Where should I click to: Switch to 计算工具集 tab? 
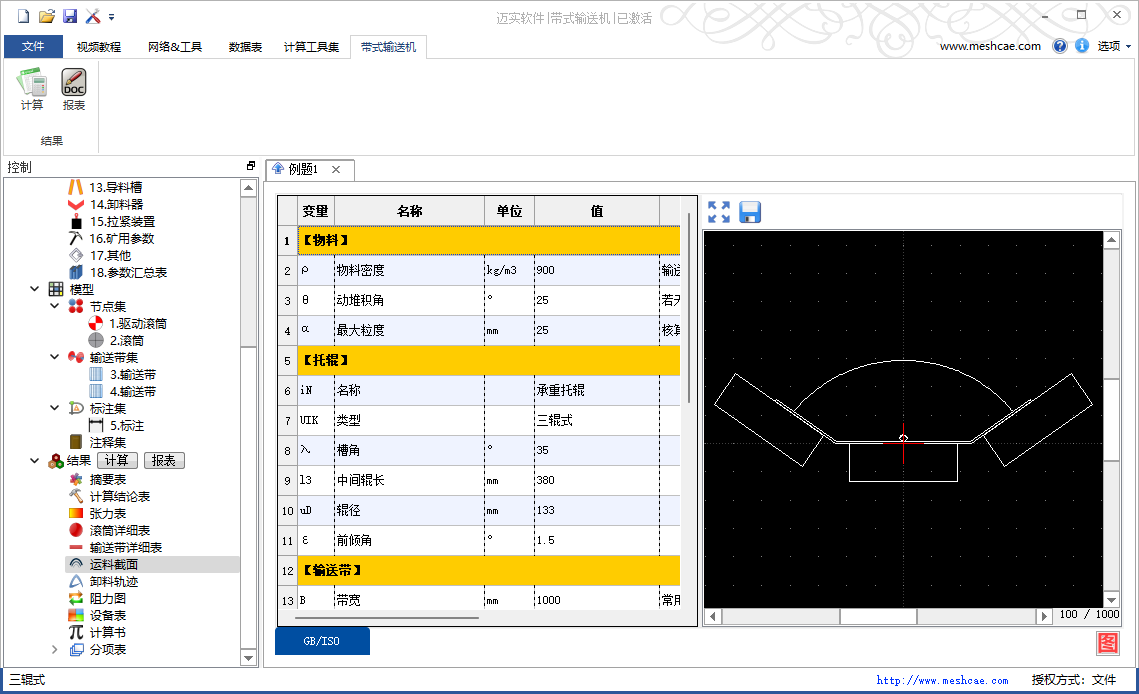311,47
